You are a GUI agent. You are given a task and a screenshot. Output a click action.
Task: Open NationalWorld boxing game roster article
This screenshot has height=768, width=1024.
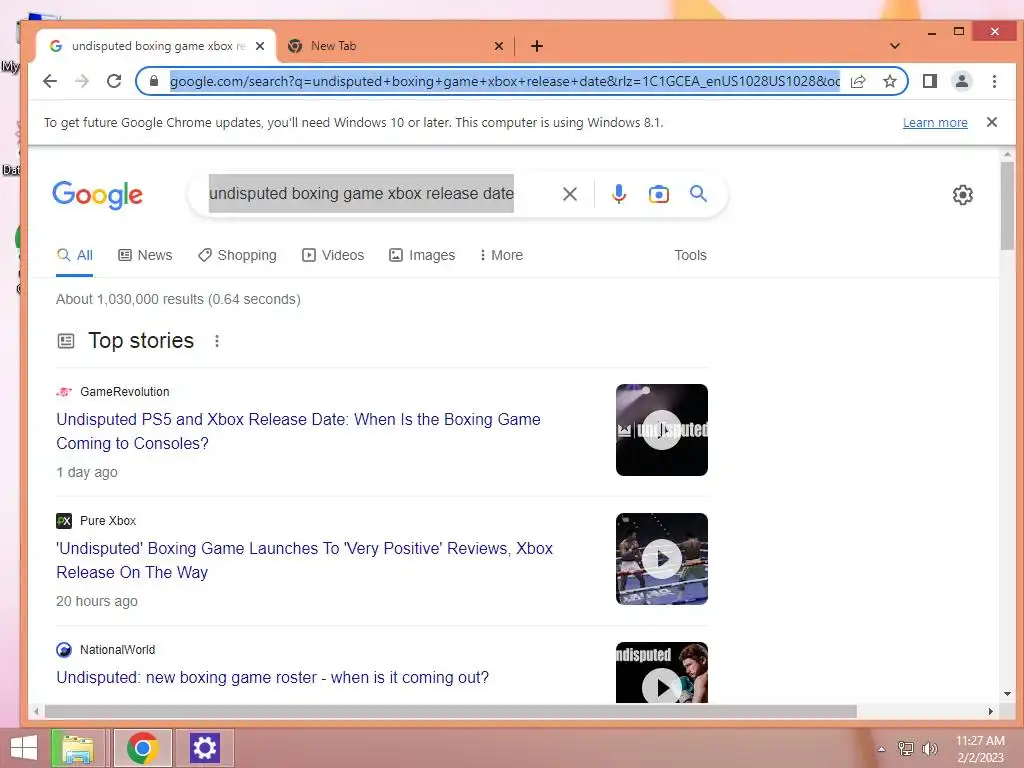[x=272, y=677]
